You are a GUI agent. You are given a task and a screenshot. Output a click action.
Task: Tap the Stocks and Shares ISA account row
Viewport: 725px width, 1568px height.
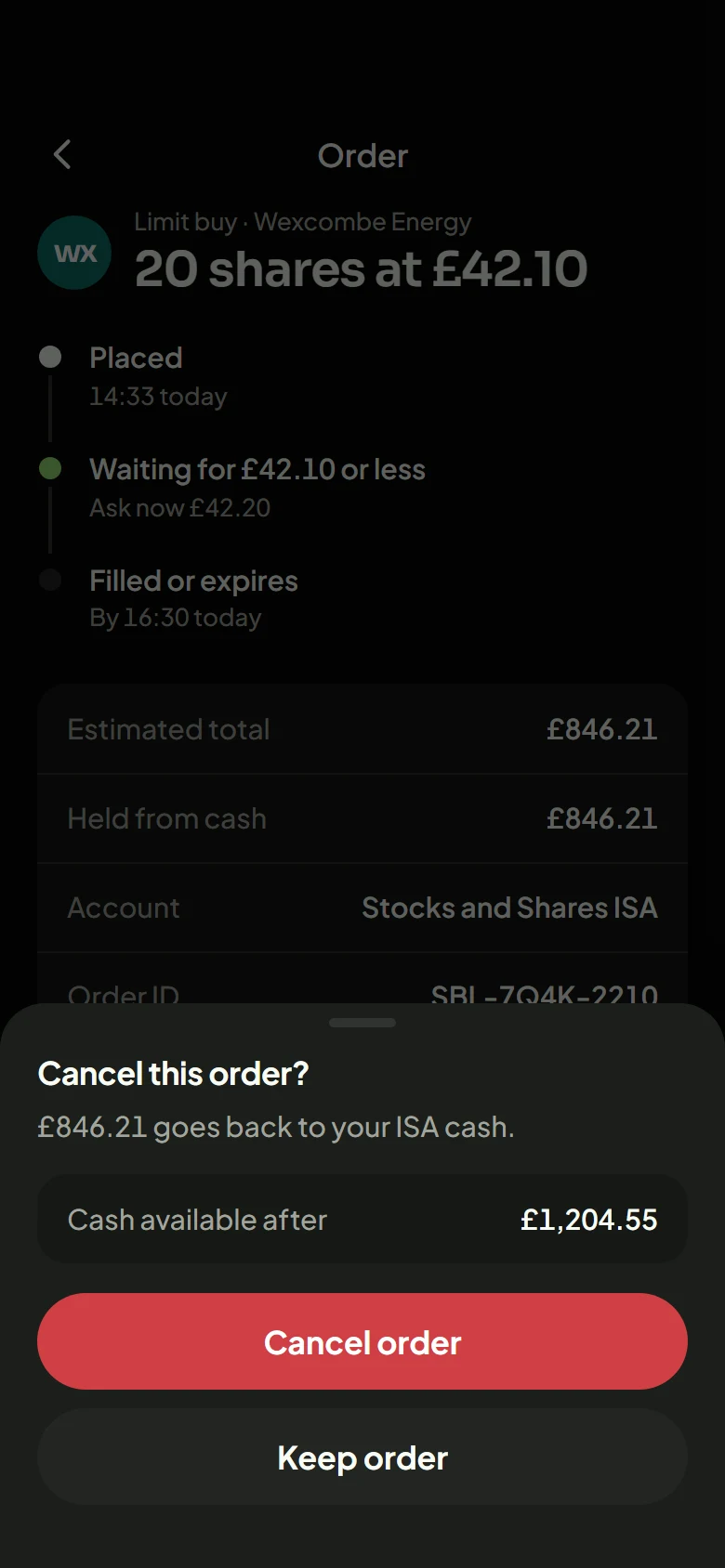(362, 908)
